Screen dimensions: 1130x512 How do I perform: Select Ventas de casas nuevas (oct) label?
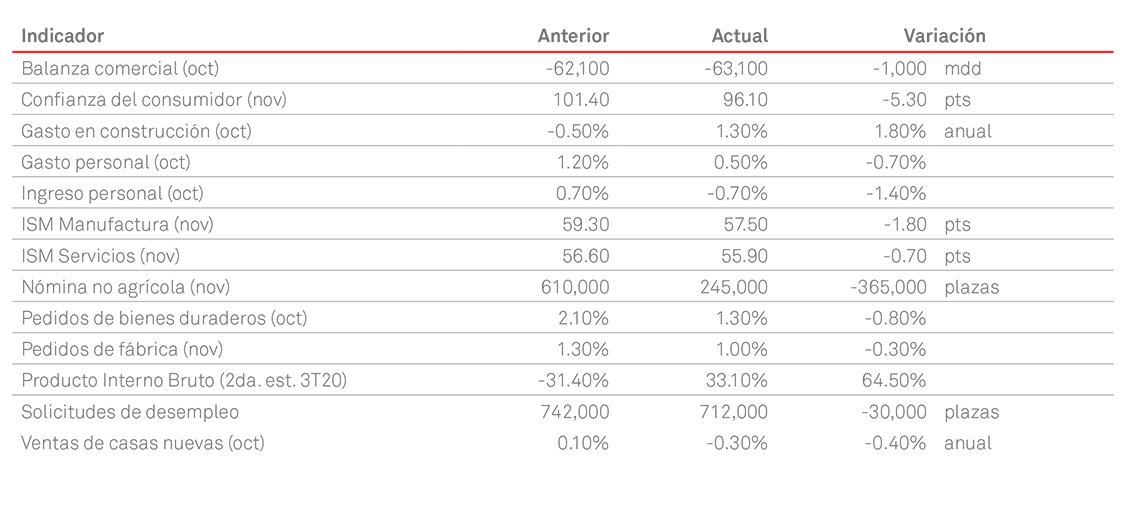click(143, 443)
